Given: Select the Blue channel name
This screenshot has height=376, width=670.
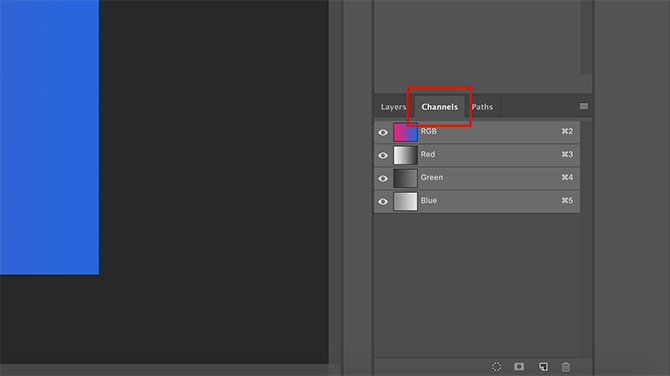Looking at the screenshot, I should click(x=429, y=200).
